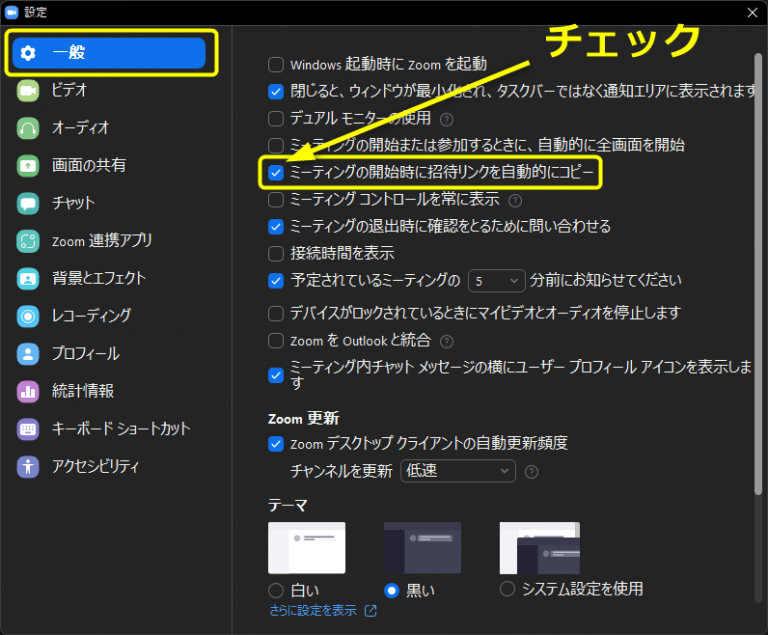Click the white theme preview thumbnail
This screenshot has width=768, height=635.
307,548
